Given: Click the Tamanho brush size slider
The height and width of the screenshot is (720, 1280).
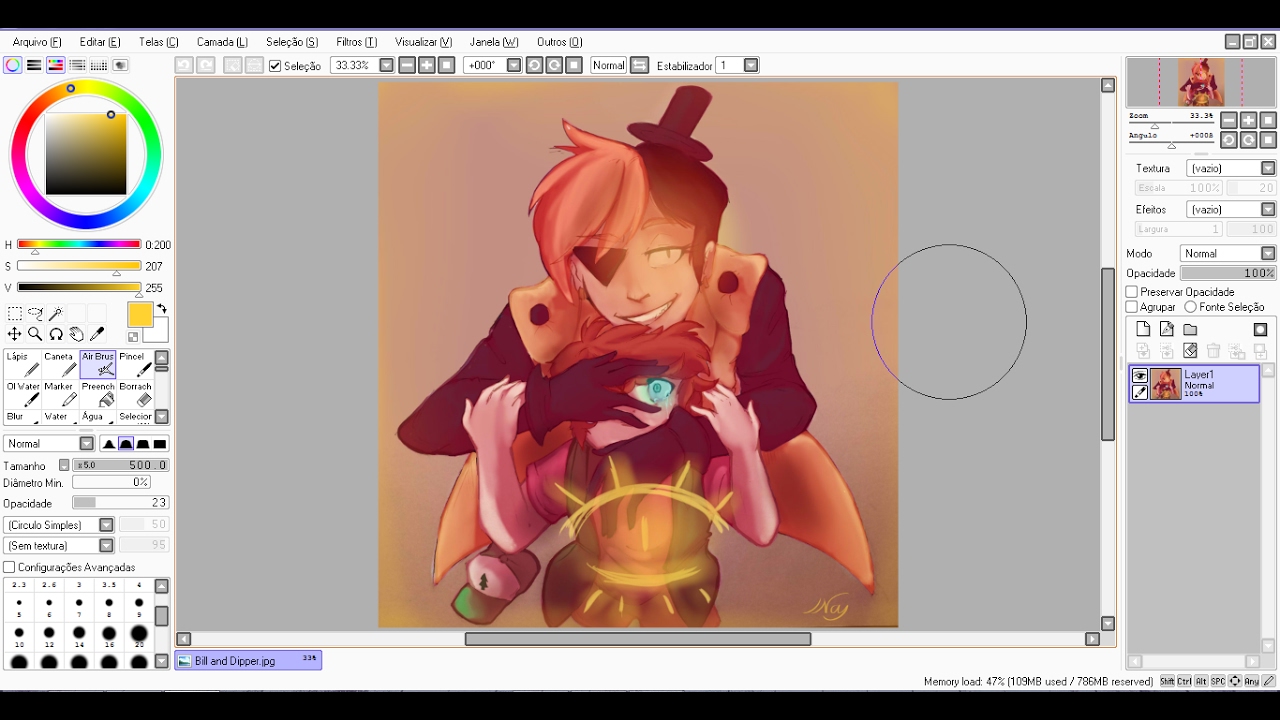Looking at the screenshot, I should click(120, 465).
